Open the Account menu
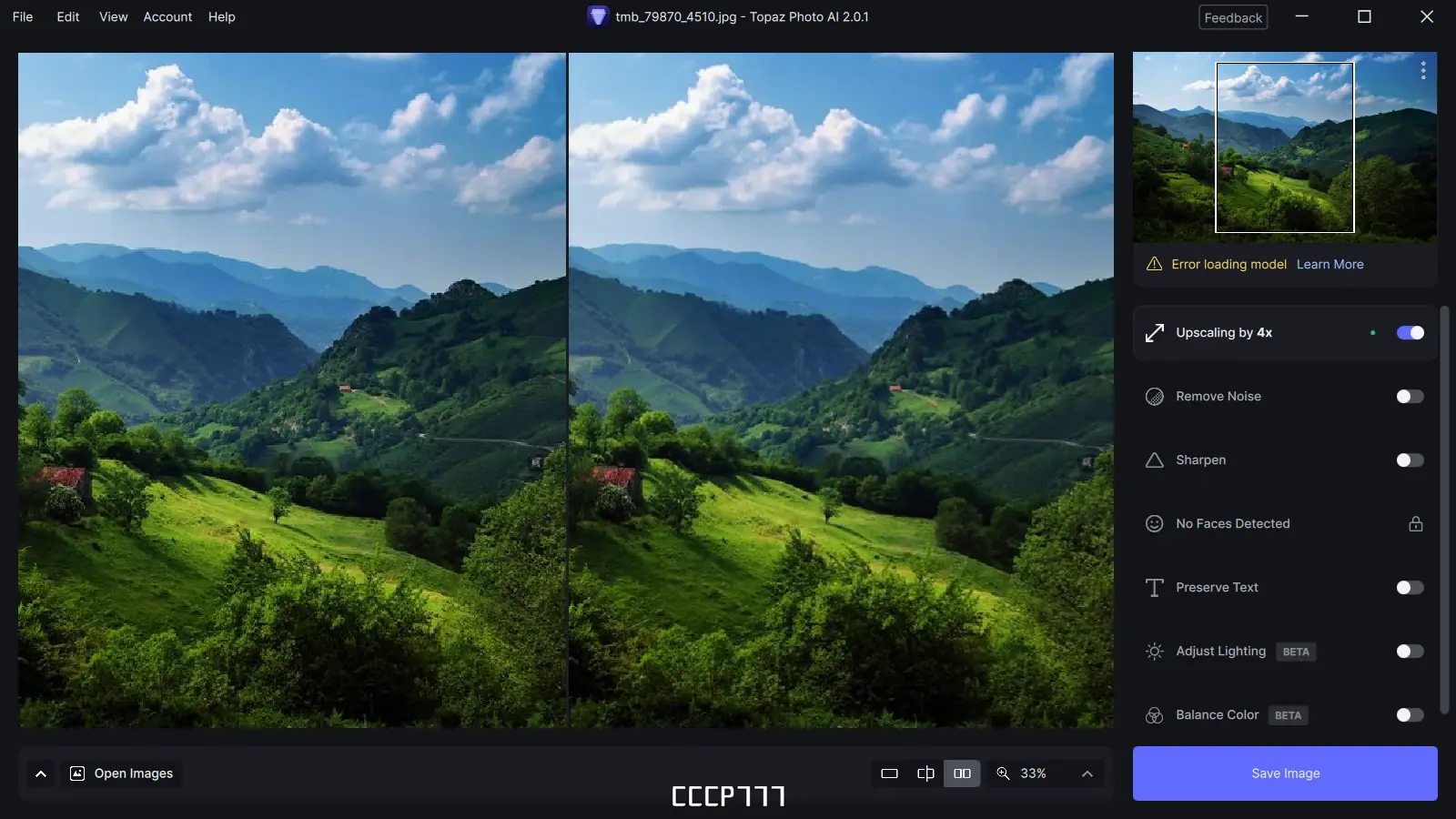1456x819 pixels. 167,16
